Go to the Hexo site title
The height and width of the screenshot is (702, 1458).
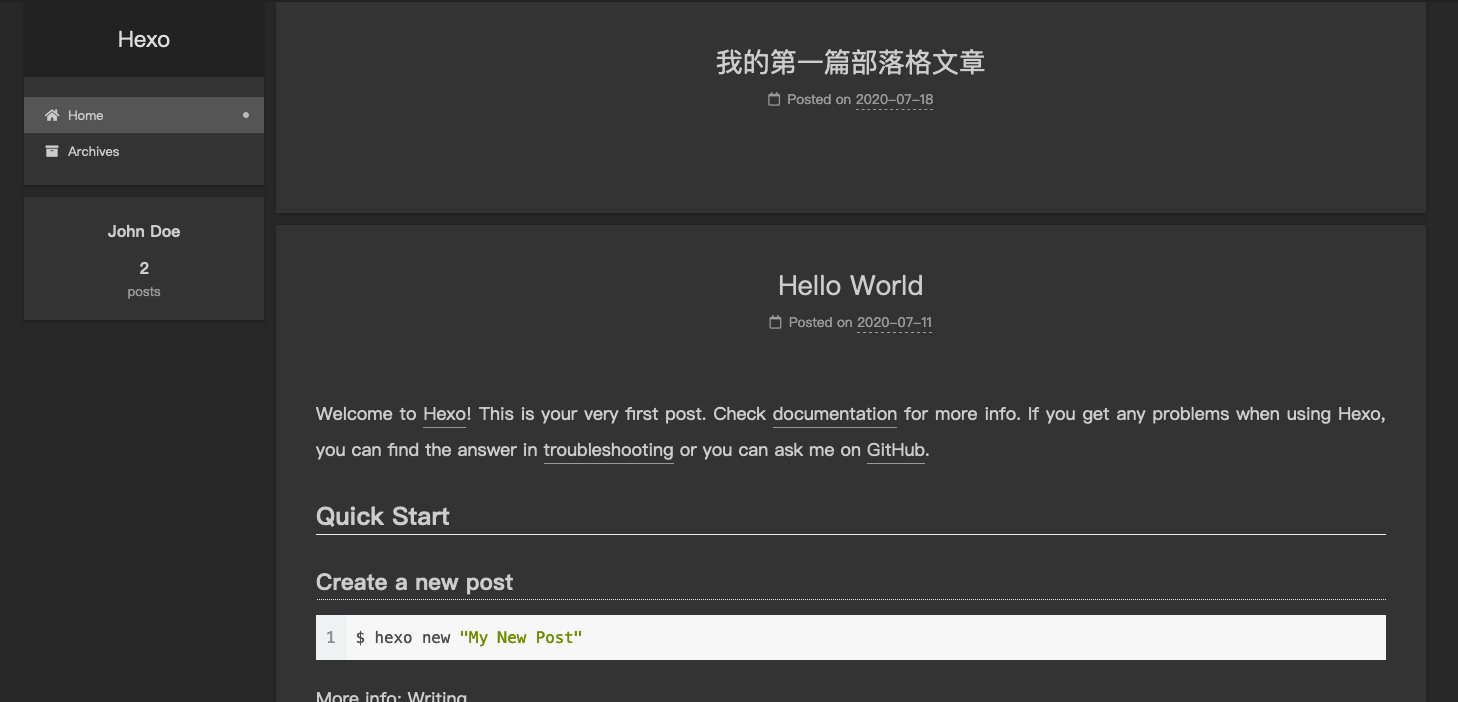click(x=144, y=40)
